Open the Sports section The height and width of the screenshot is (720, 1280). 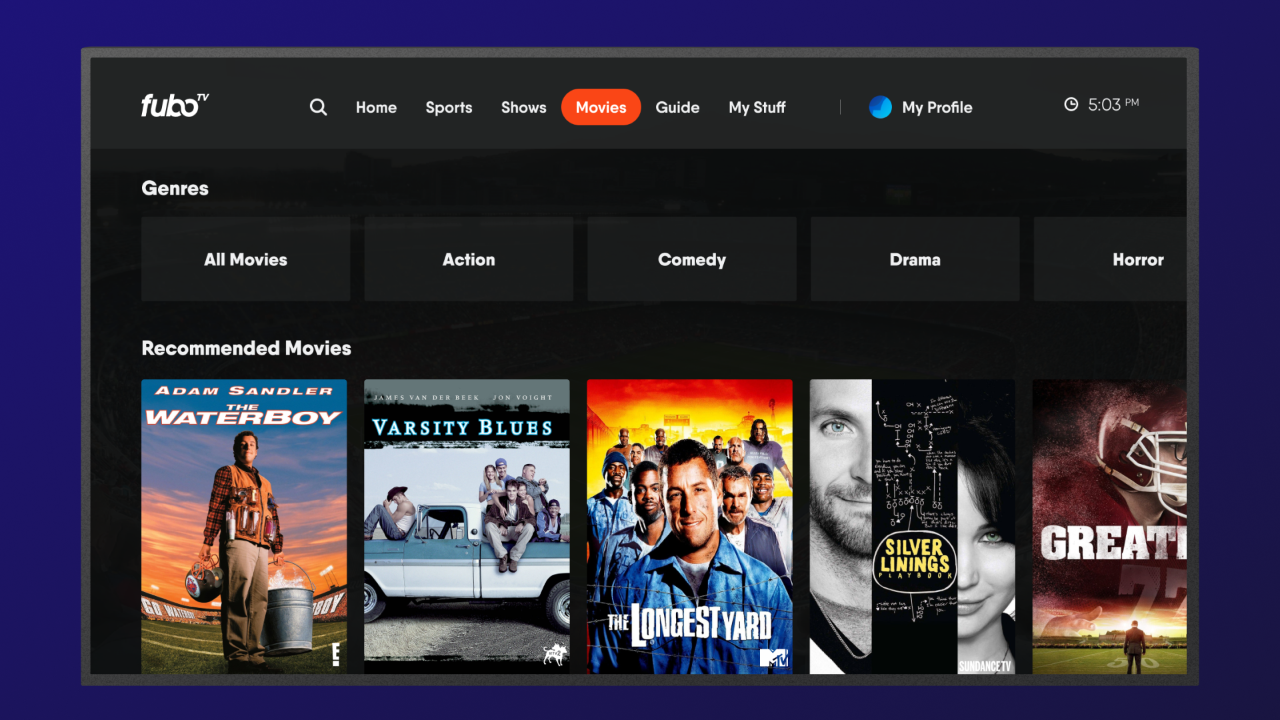pos(449,107)
